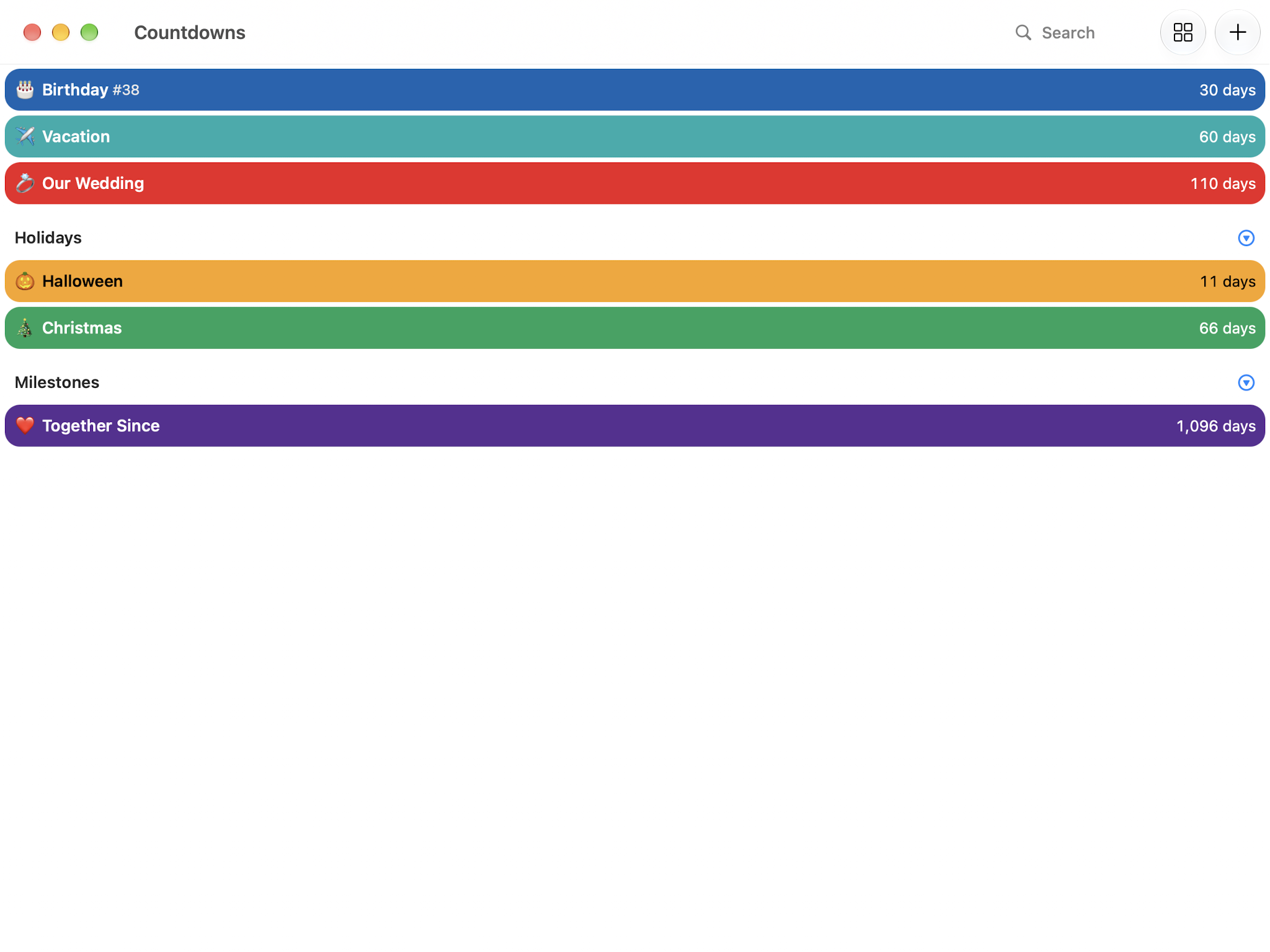Close the Countdowns window
The width and height of the screenshot is (1270, 952).
(x=32, y=32)
